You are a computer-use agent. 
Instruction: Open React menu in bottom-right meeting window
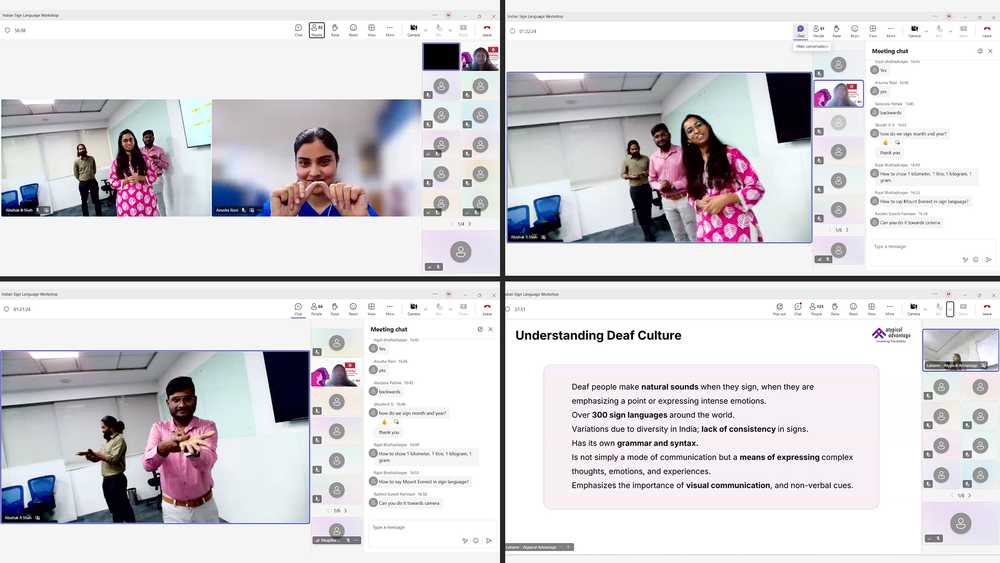pyautogui.click(x=853, y=309)
